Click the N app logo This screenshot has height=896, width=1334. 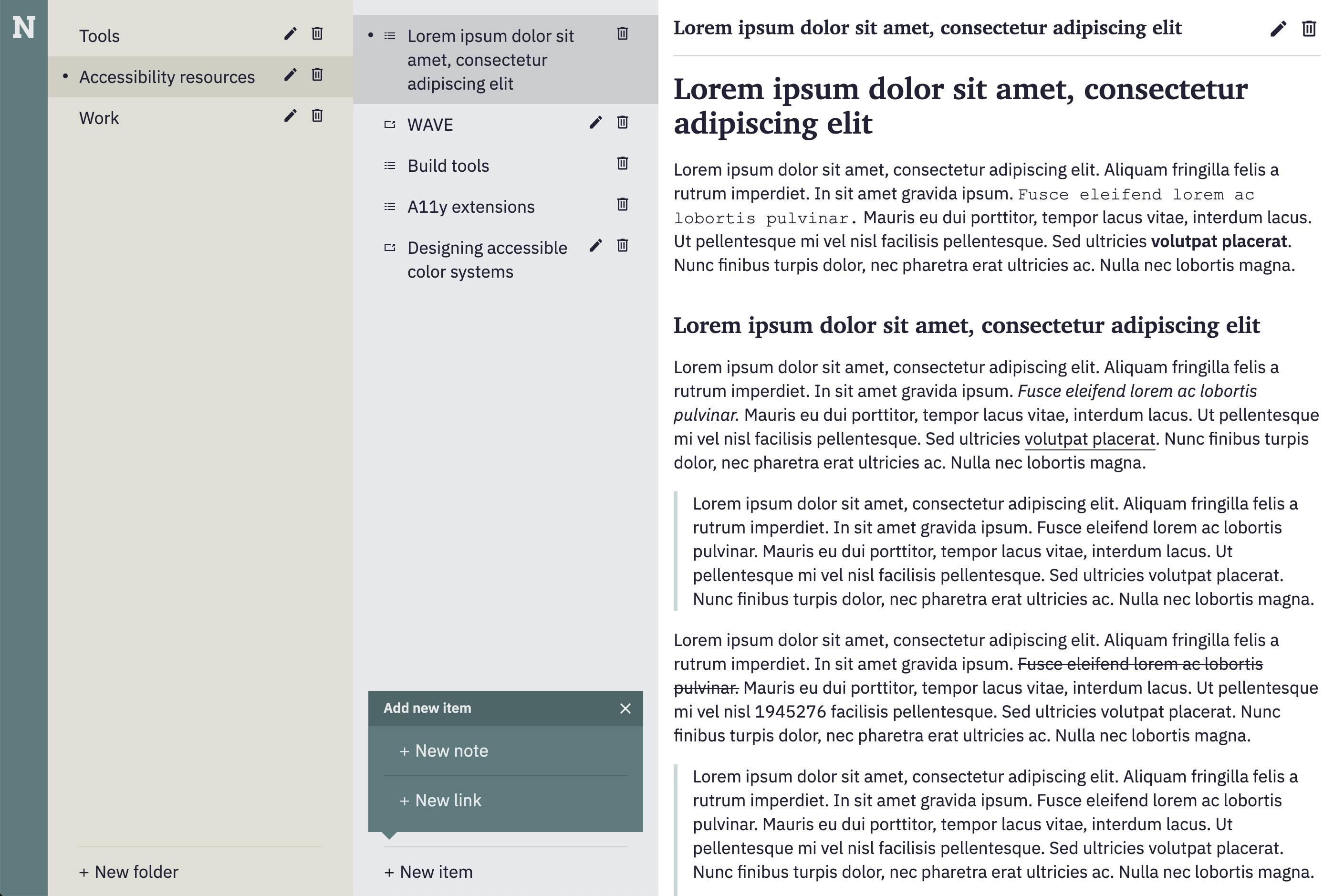23,27
